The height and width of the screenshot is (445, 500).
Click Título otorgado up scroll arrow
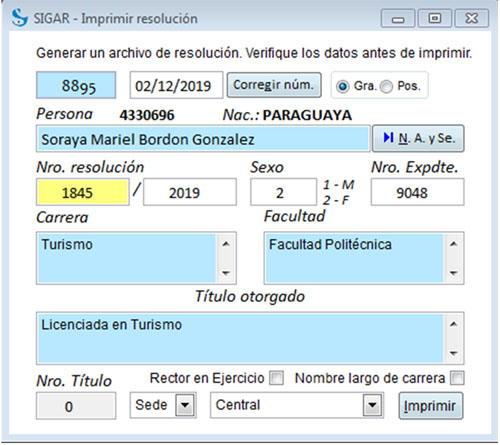click(x=453, y=324)
